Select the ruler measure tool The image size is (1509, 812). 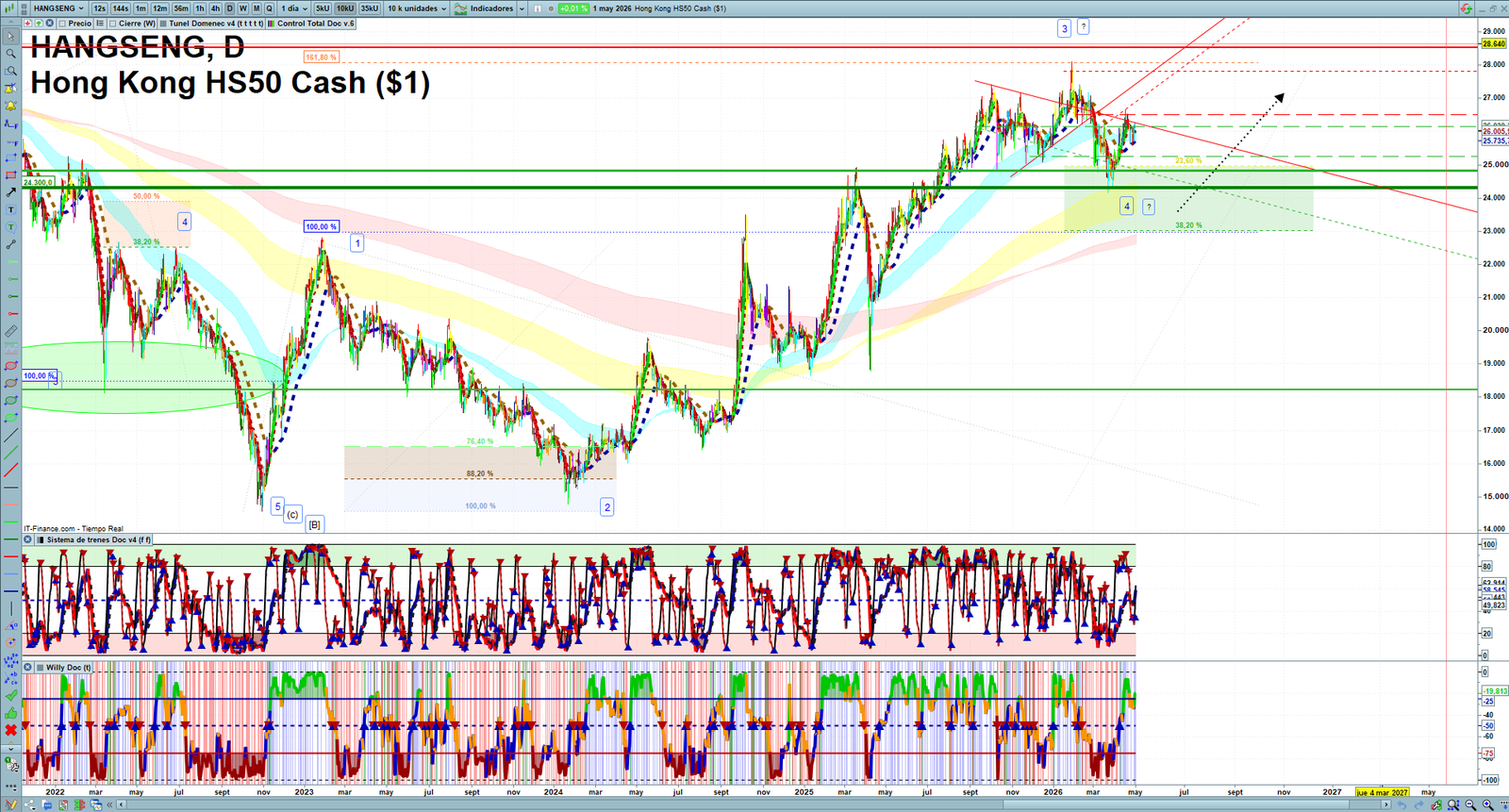(x=11, y=332)
